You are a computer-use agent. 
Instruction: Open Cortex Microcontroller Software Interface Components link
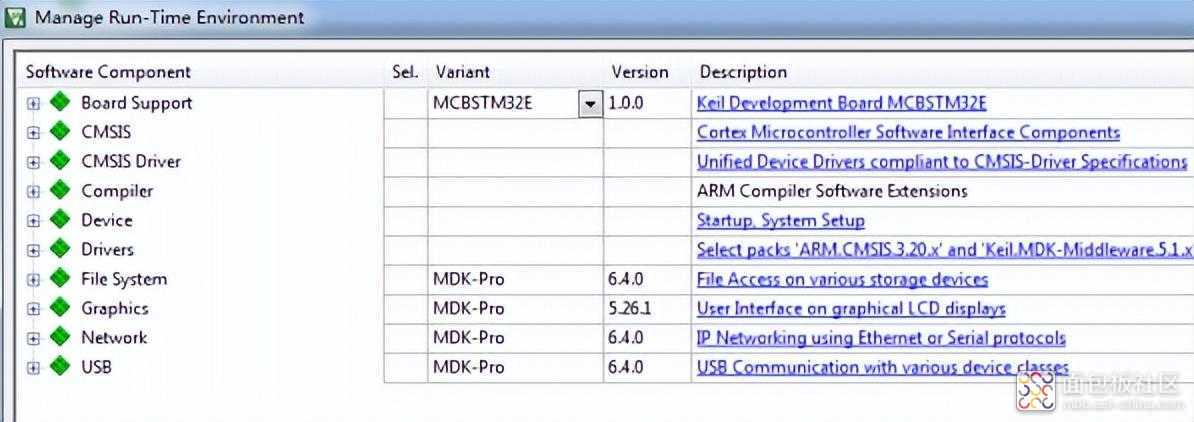pyautogui.click(x=907, y=132)
